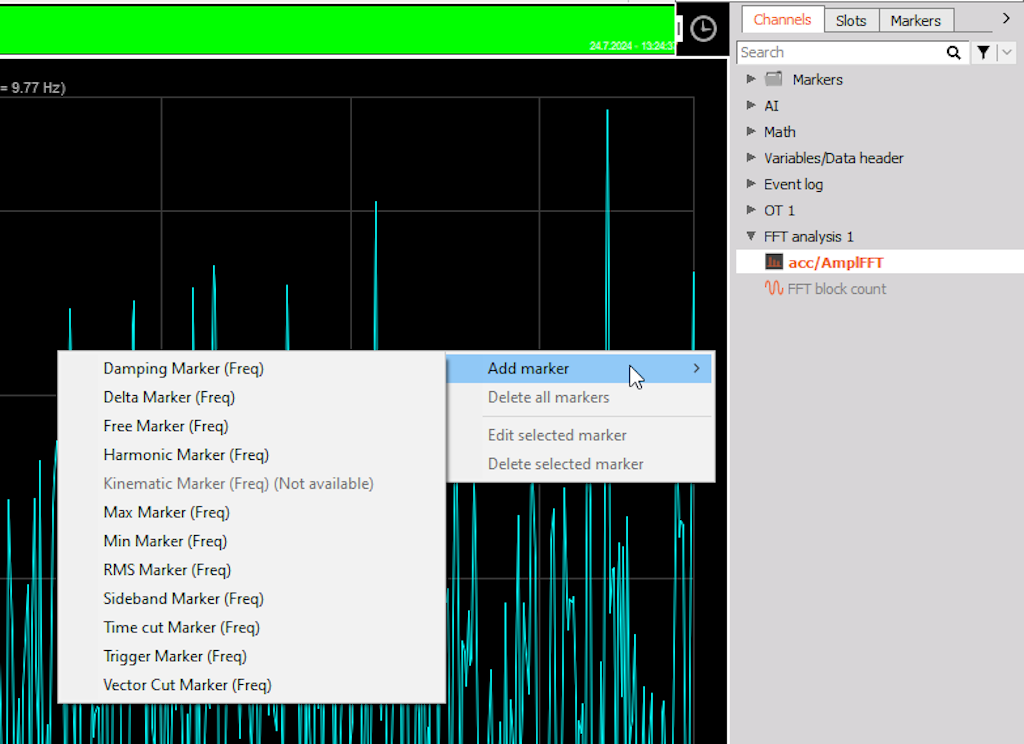Click the search magnifier icon
Image resolution: width=1024 pixels, height=744 pixels.
click(x=953, y=53)
